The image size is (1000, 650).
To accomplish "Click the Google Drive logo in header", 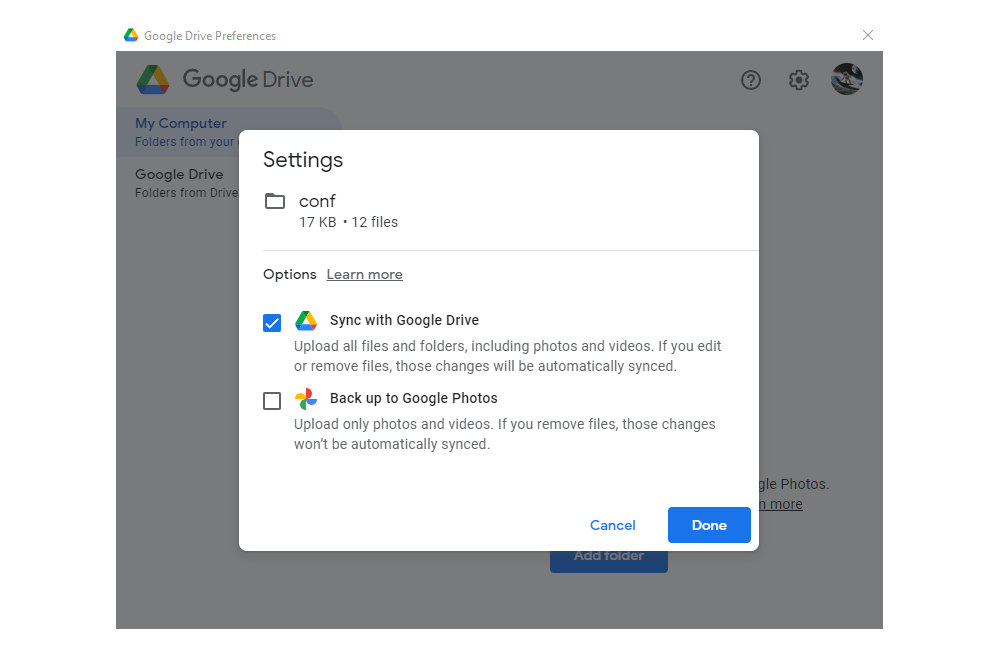I will (x=224, y=80).
